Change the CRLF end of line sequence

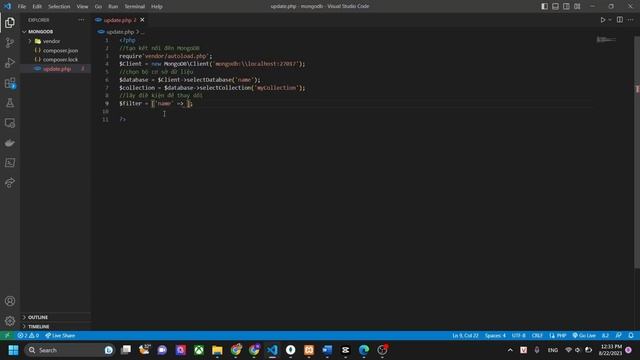(537, 336)
